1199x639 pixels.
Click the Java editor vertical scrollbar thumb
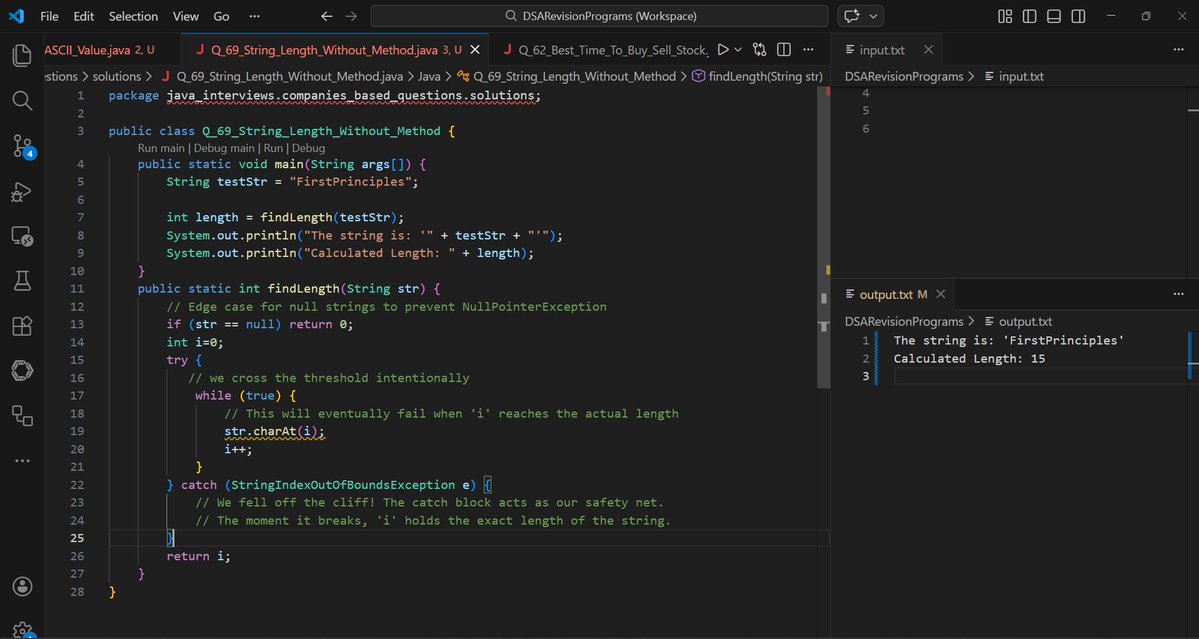coord(824,237)
